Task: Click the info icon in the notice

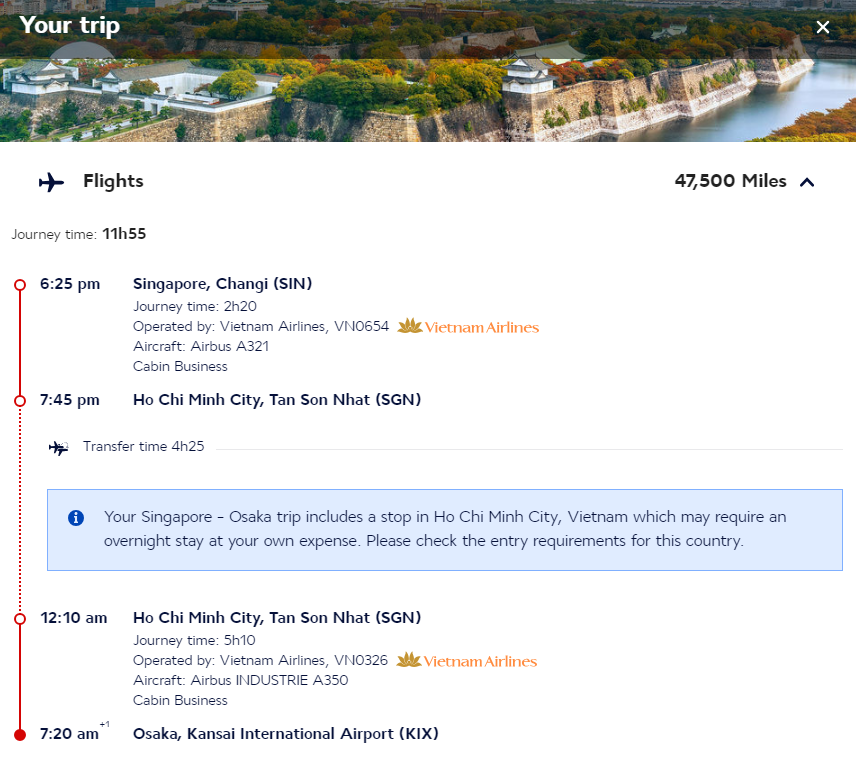Action: click(76, 518)
